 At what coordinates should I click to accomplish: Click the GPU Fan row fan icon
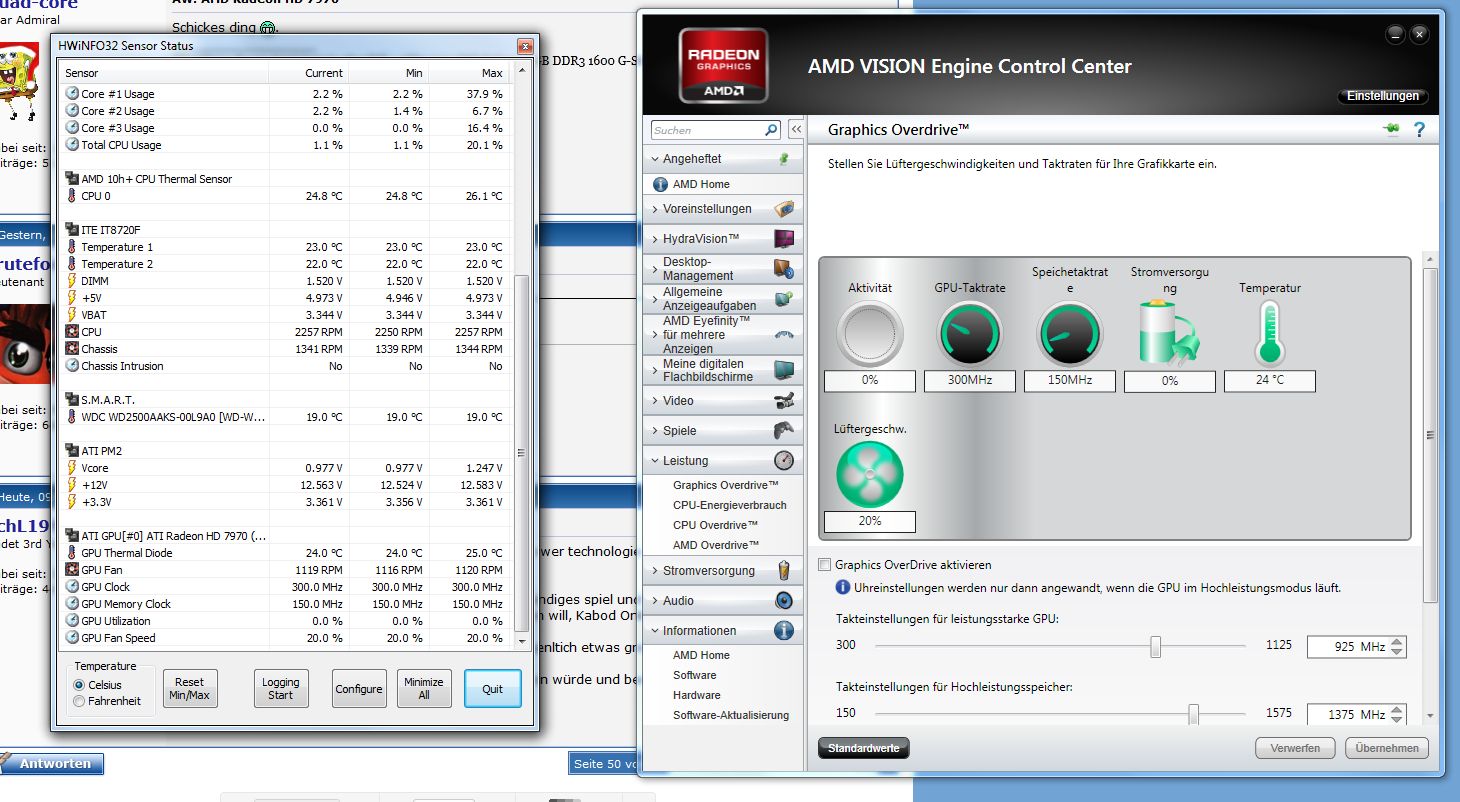(72, 570)
